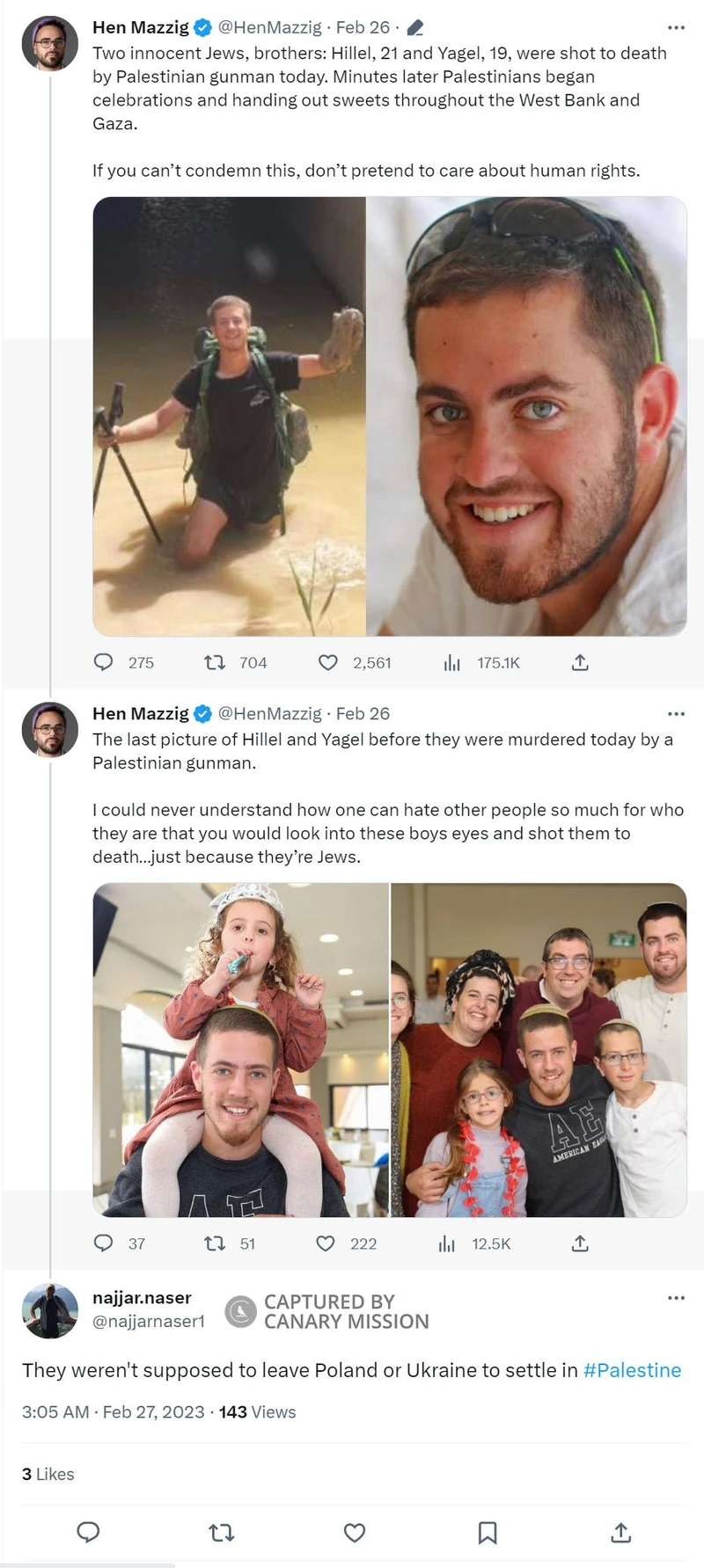The height and width of the screenshot is (1568, 704).
Task: Open the #Palestine hashtag link
Action: tap(632, 1370)
